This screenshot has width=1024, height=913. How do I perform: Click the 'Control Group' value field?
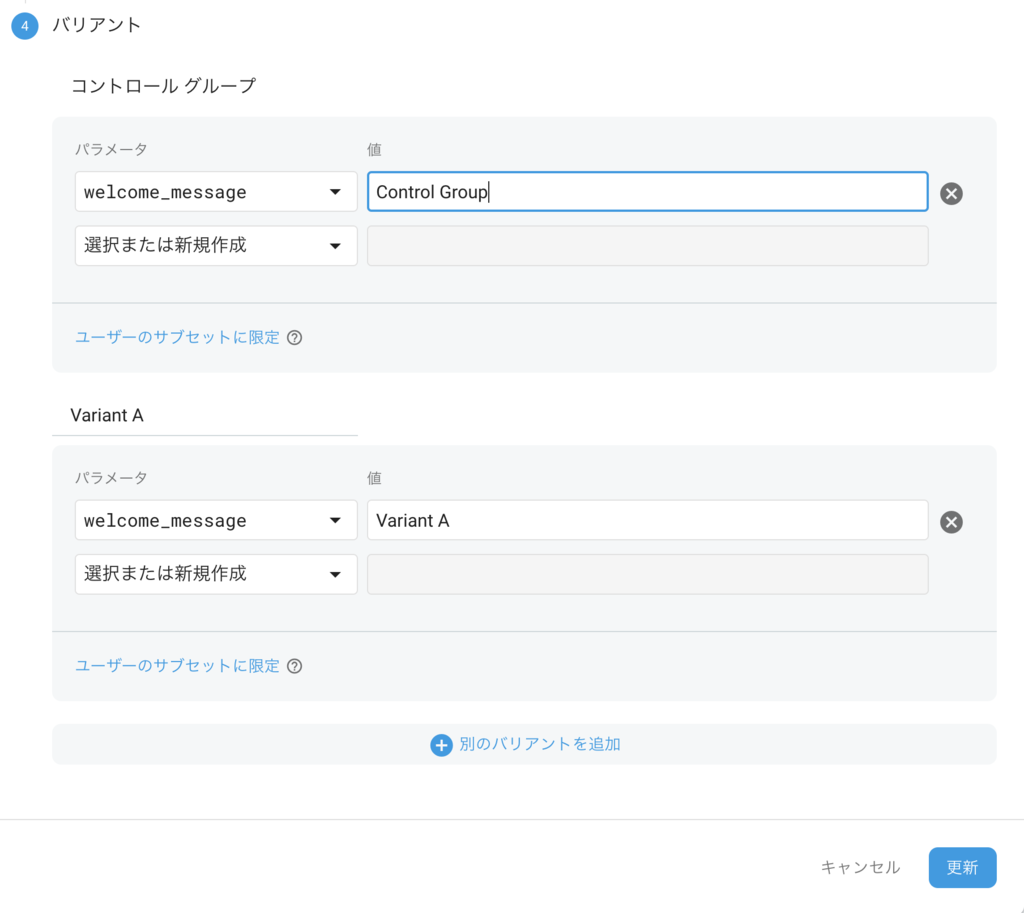[647, 192]
